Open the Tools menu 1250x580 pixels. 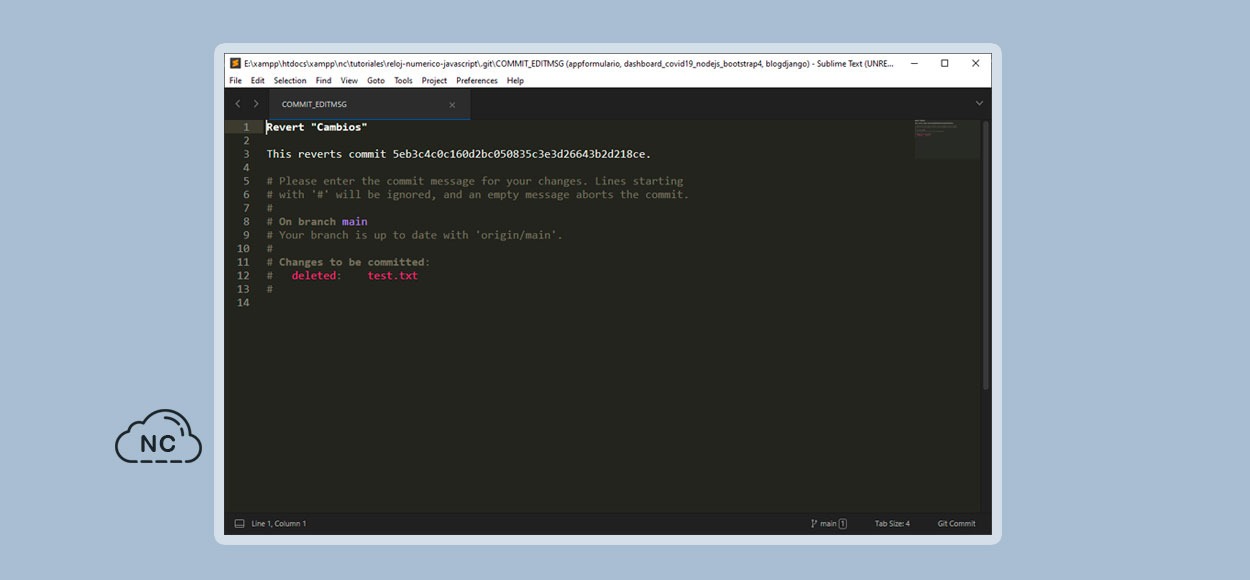click(x=403, y=81)
